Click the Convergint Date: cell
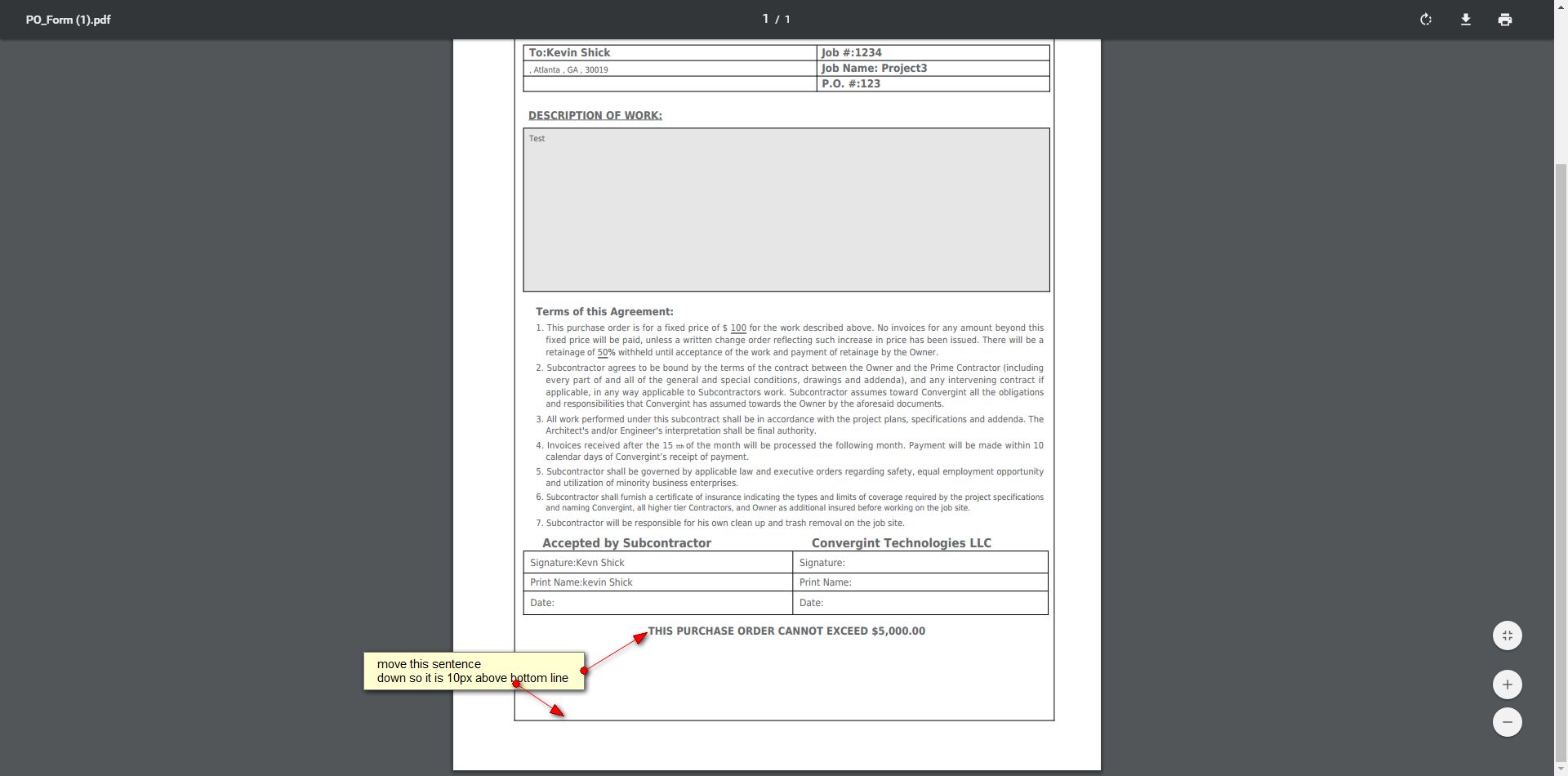Viewport: 1568px width, 776px height. (x=920, y=603)
